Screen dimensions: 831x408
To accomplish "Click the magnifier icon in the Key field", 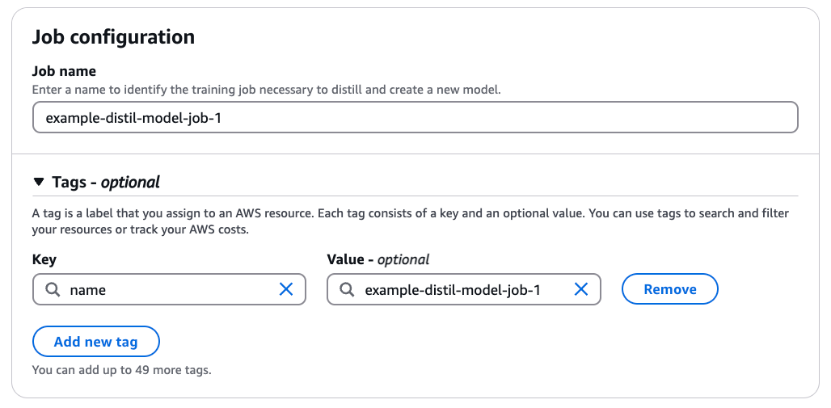I will (51, 290).
